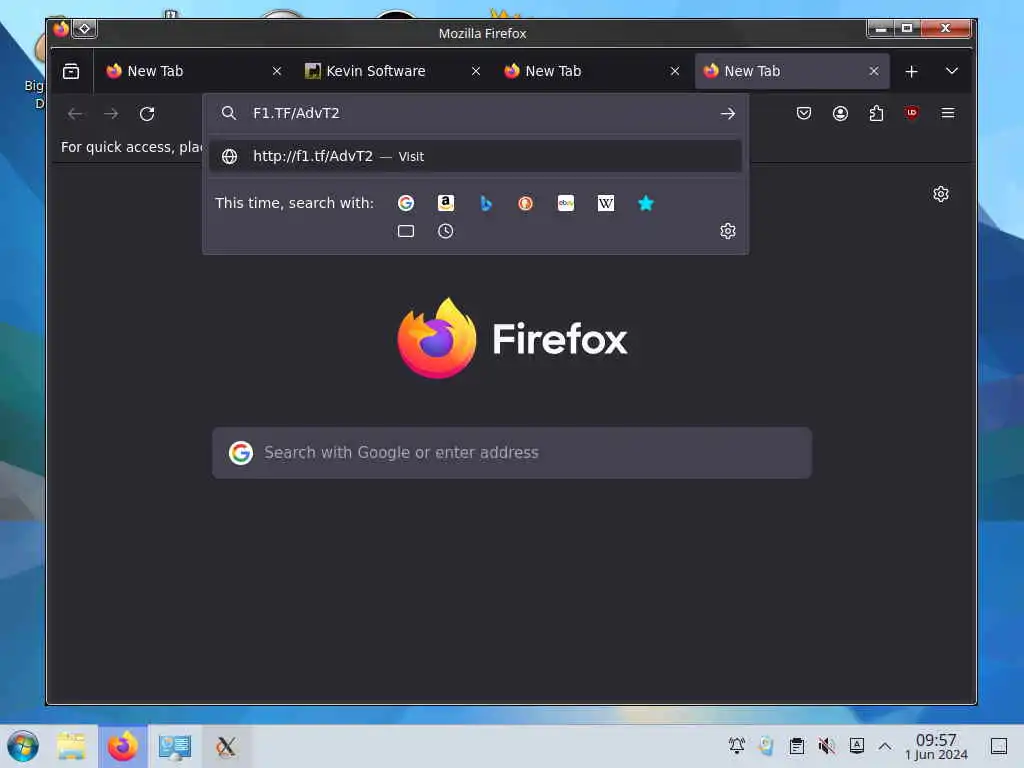Image resolution: width=1024 pixels, height=768 pixels.
Task: Close the first New Tab
Action: (x=277, y=71)
